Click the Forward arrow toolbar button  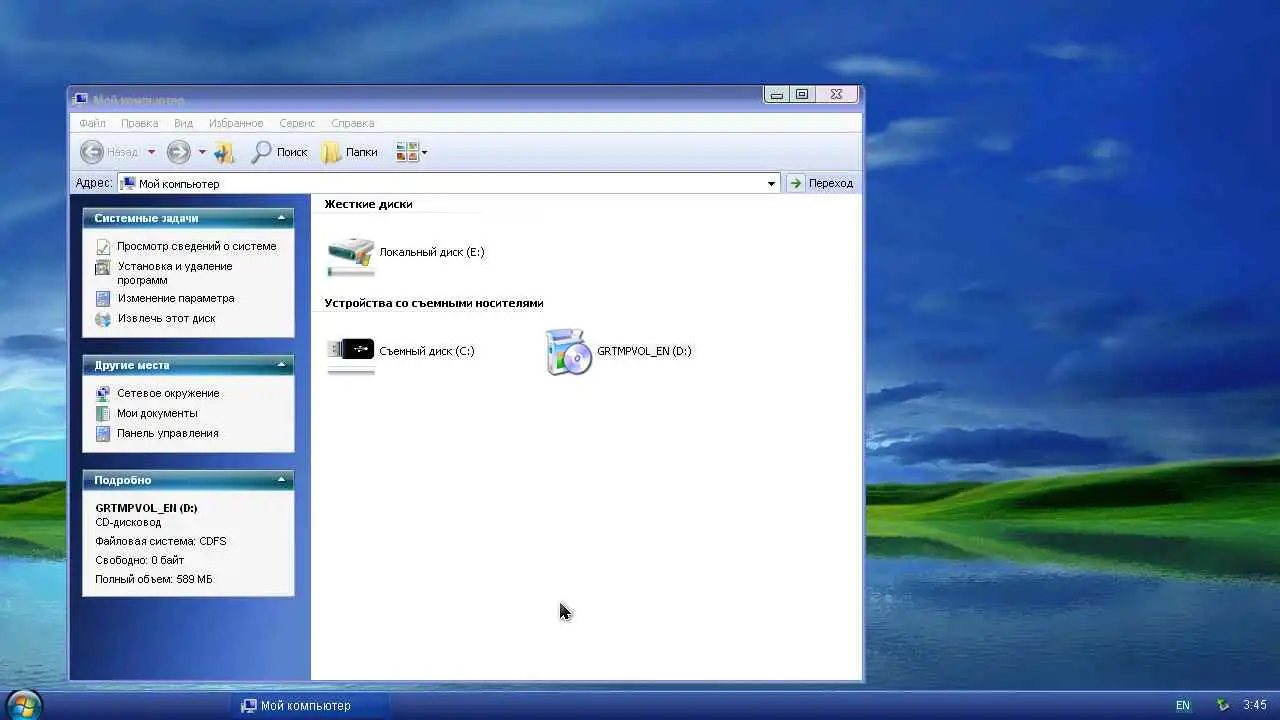tap(178, 152)
